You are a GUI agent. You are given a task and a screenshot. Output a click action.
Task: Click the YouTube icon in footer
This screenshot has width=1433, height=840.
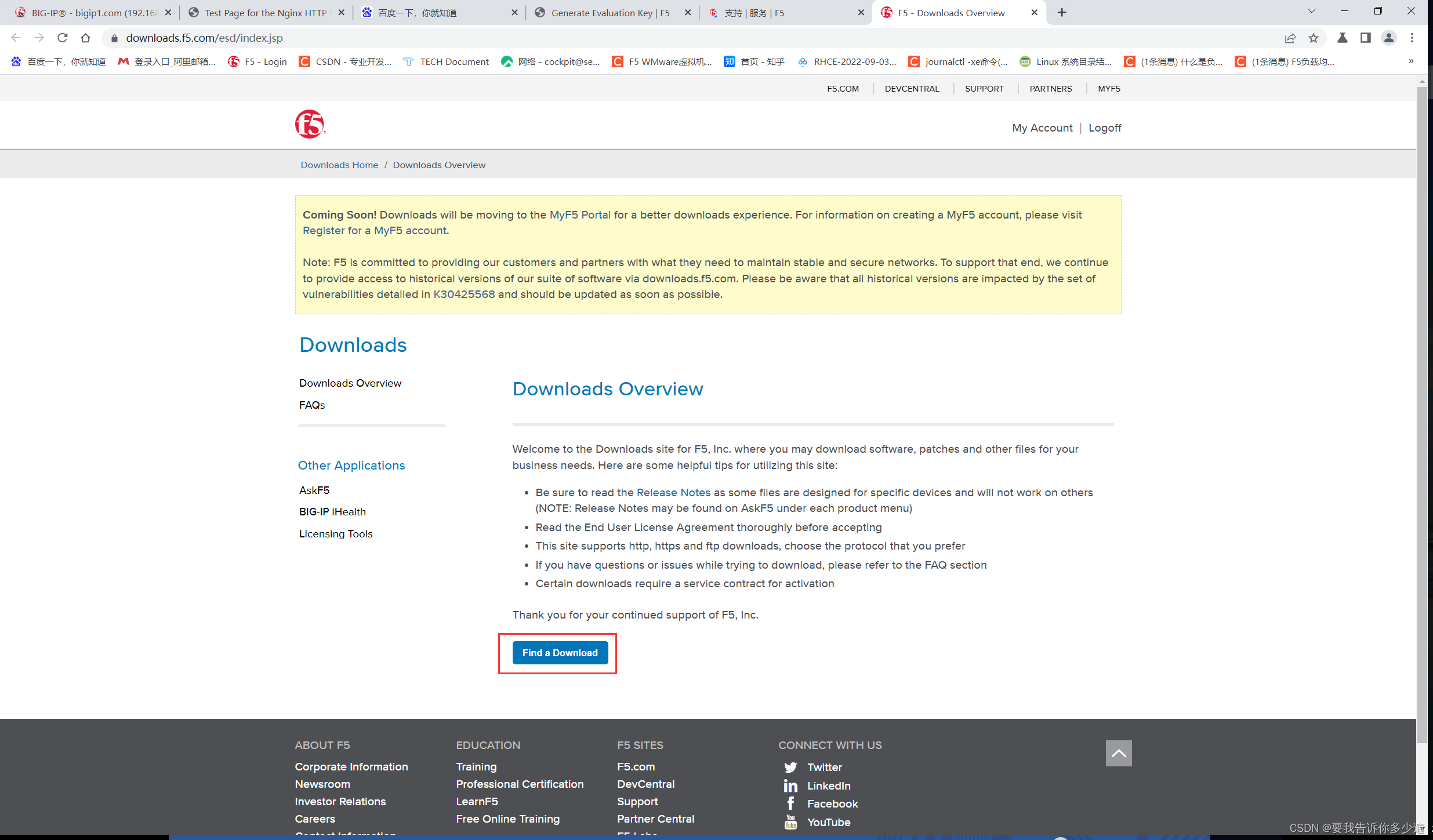point(790,822)
